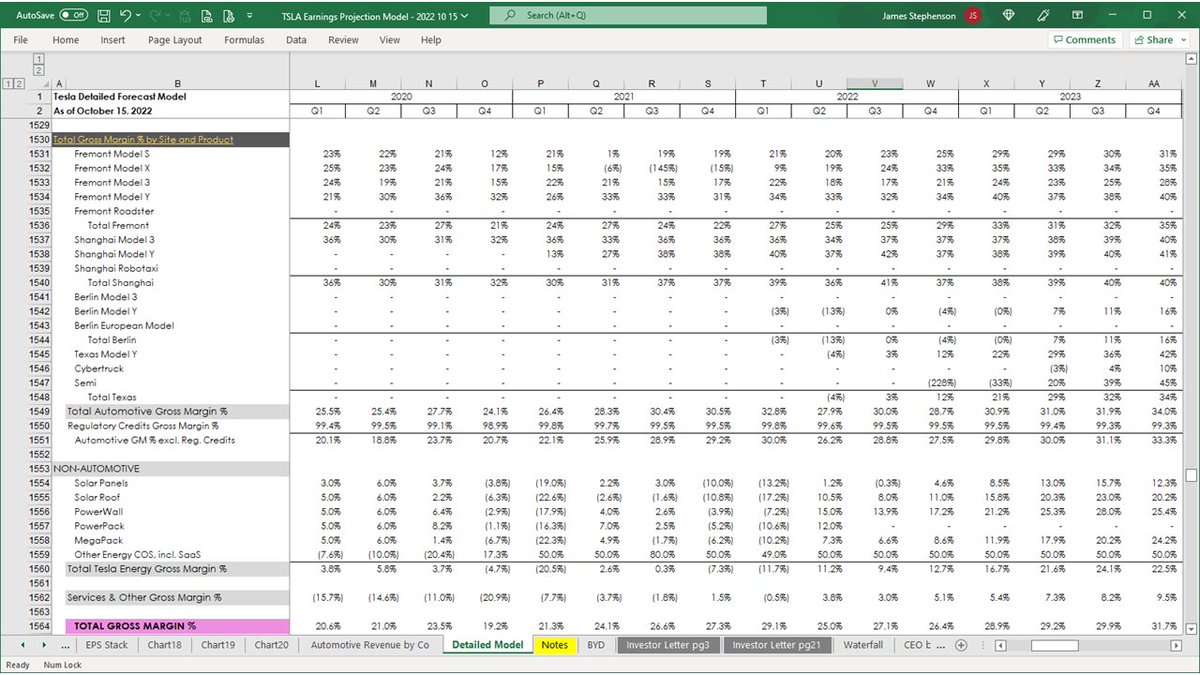This screenshot has width=1200, height=675.
Task: Select column V header
Action: pos(875,84)
